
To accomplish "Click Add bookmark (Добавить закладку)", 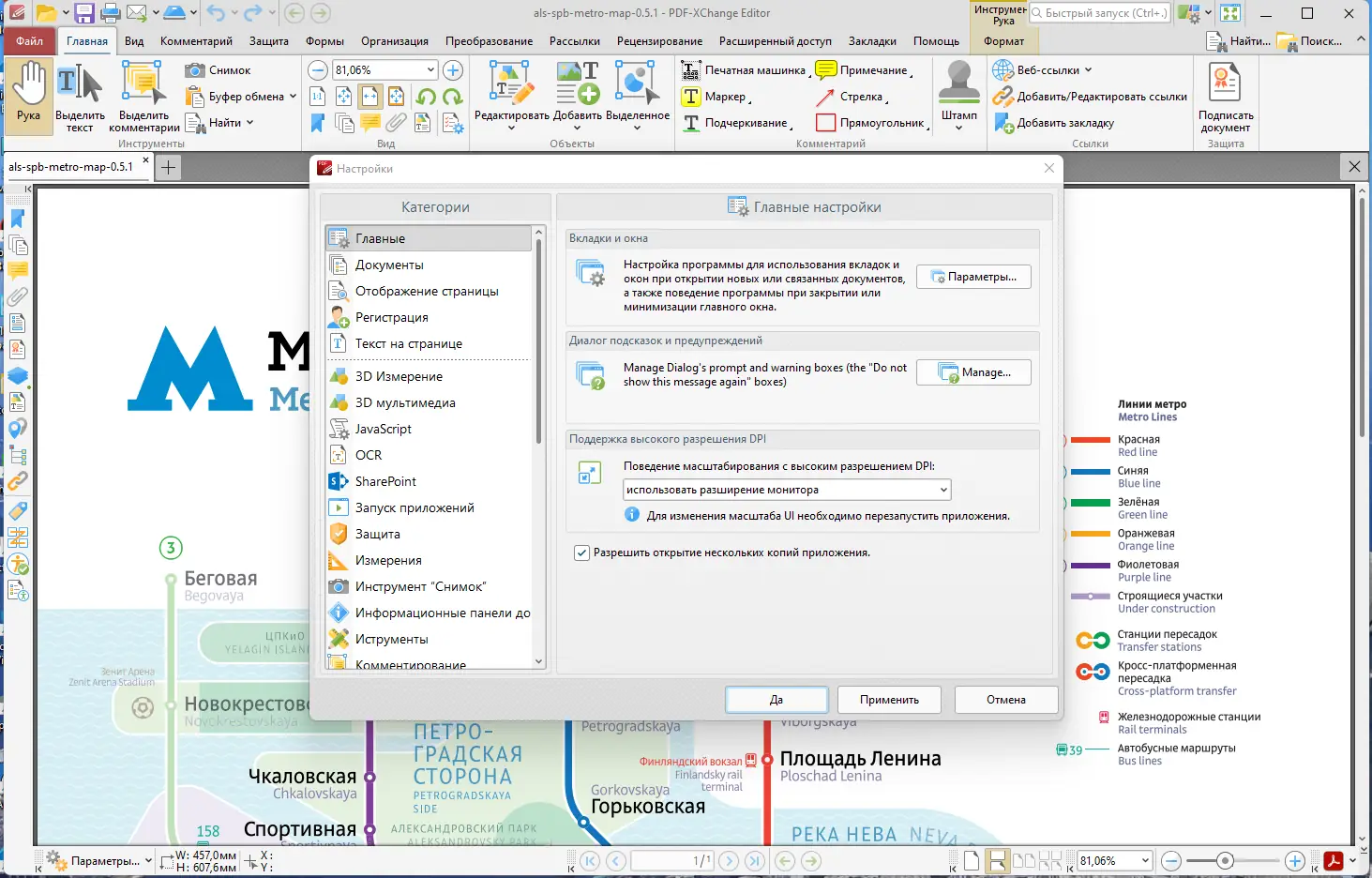I will click(1054, 123).
